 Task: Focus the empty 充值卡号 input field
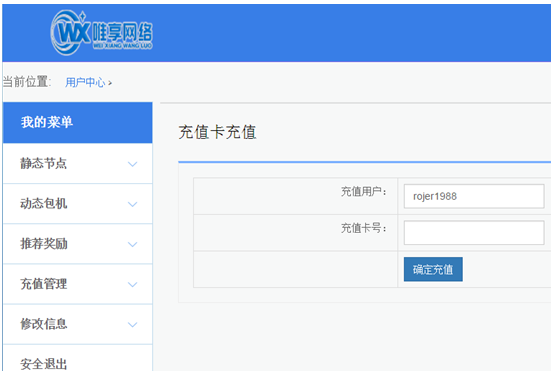[x=474, y=233]
